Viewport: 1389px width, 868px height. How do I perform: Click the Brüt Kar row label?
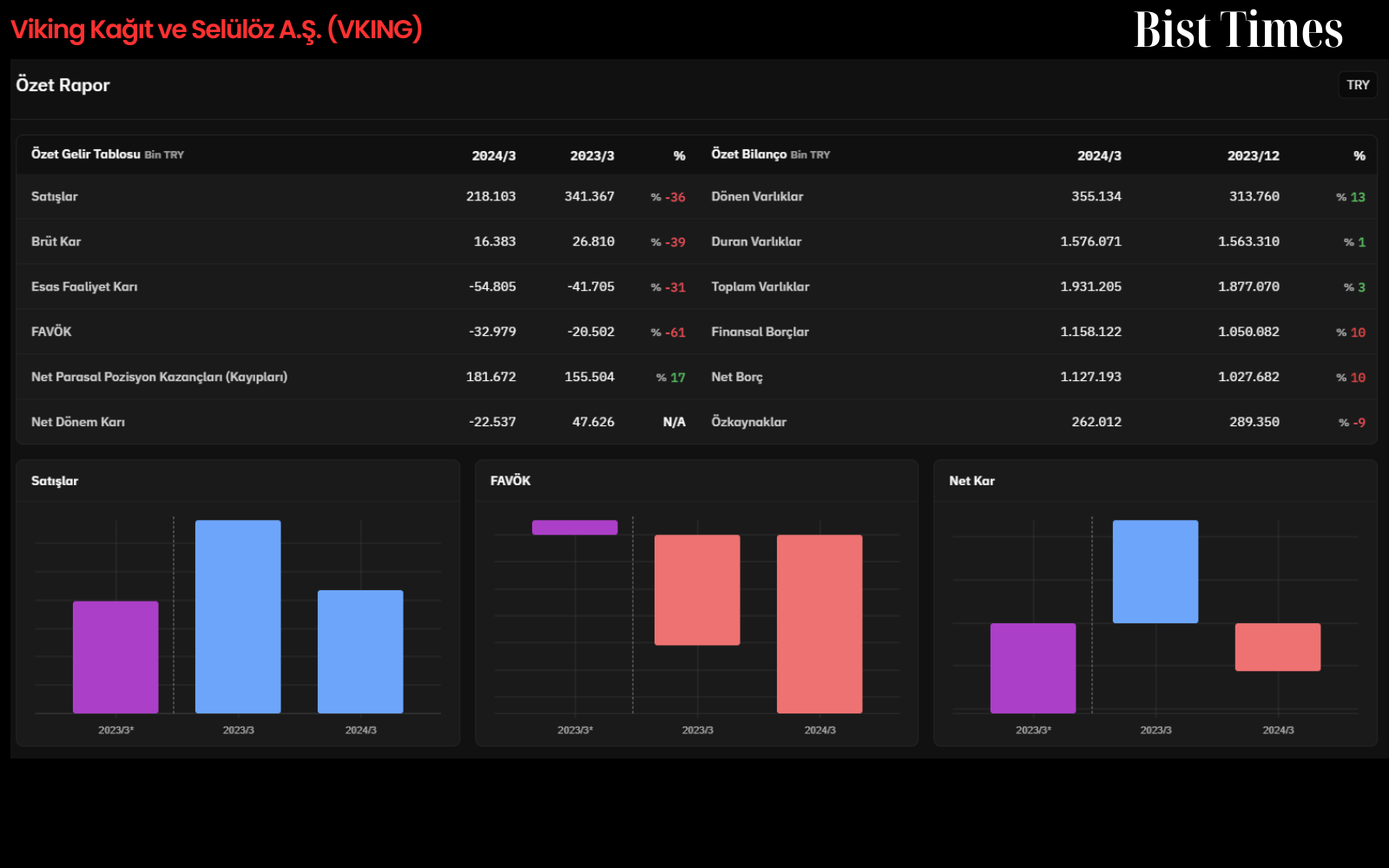click(56, 241)
